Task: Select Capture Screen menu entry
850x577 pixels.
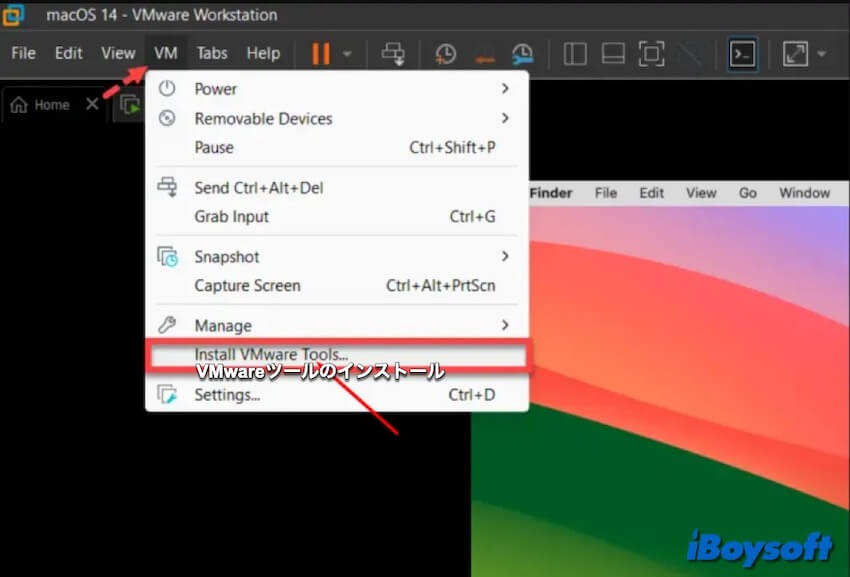Action: coord(337,285)
